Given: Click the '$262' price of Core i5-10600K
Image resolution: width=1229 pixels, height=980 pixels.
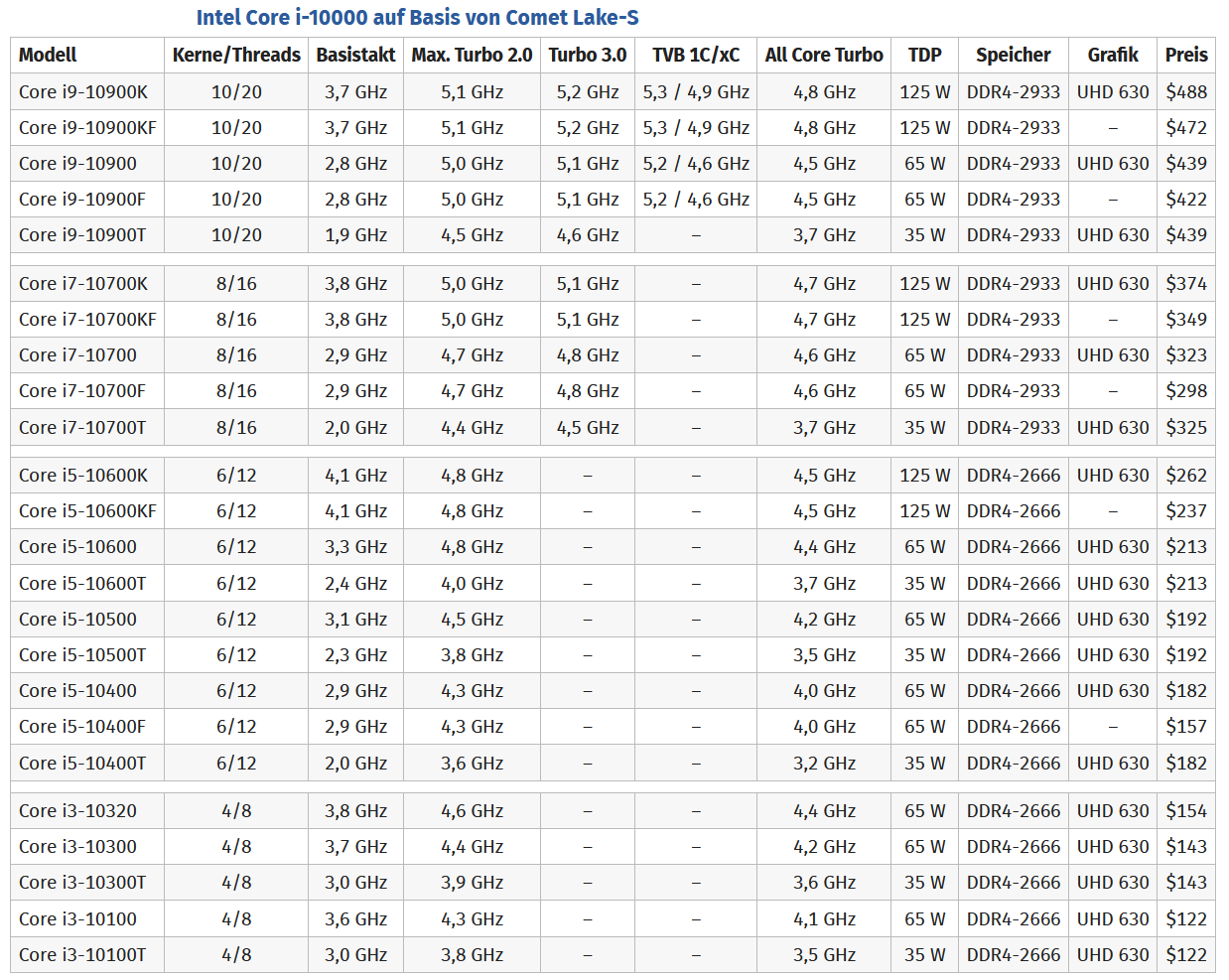Looking at the screenshot, I should 1186,476.
